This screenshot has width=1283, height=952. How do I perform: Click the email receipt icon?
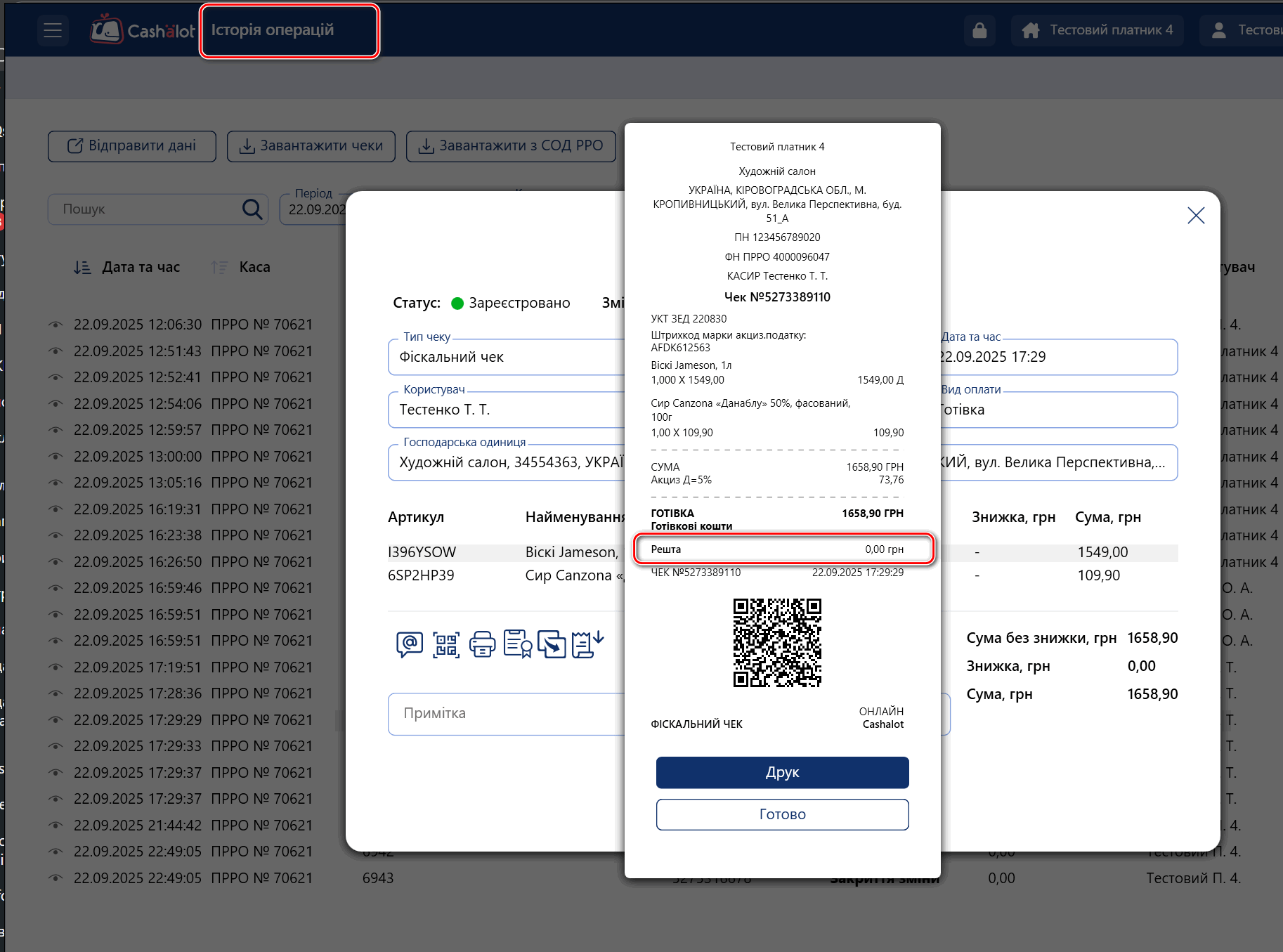click(x=410, y=644)
